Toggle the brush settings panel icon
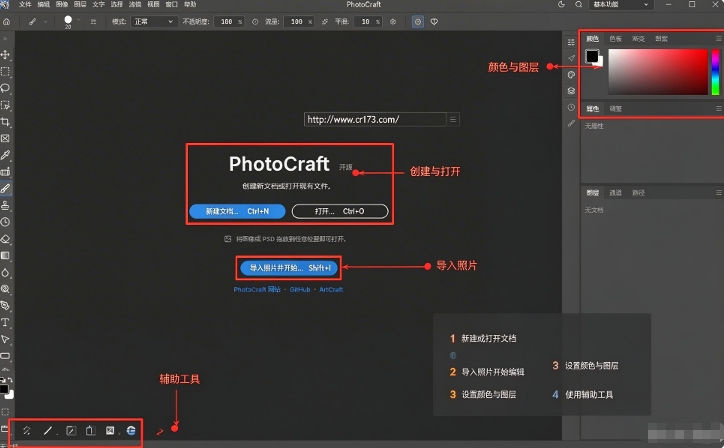Screen dimensions: 724x448 coord(93,22)
